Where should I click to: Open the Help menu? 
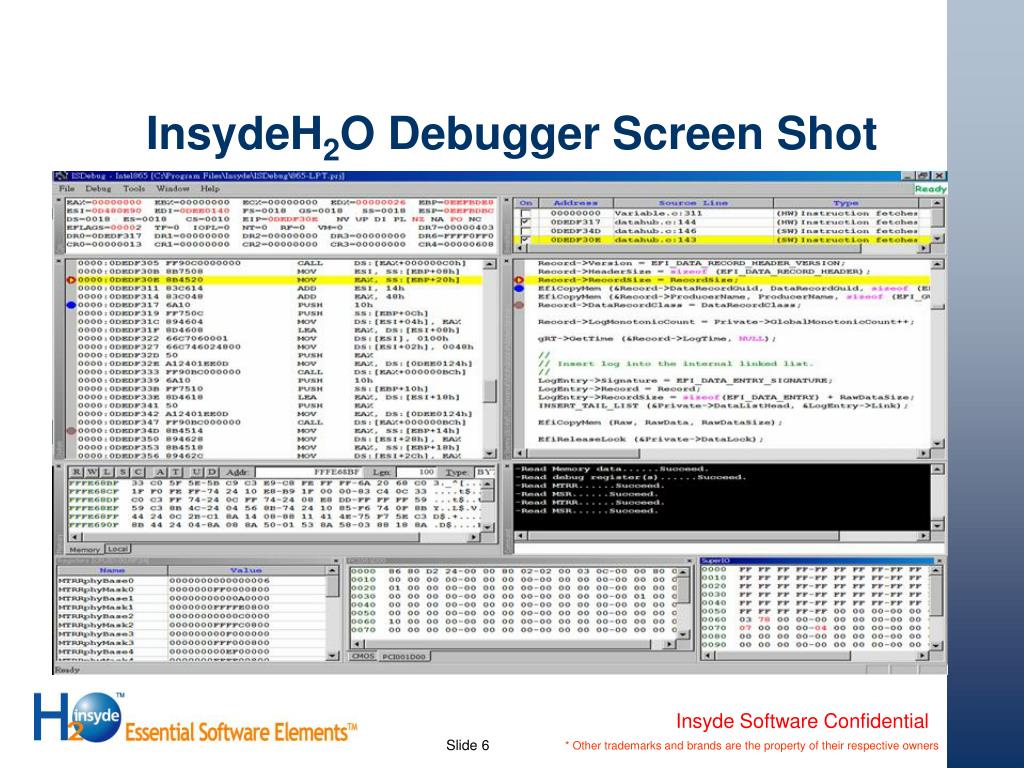(x=210, y=189)
